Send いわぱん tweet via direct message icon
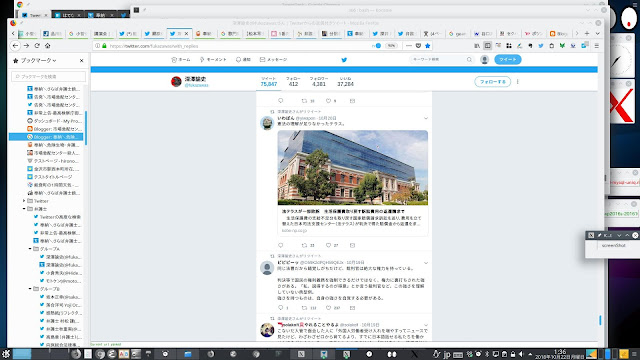This screenshot has height=360, width=640. click(x=352, y=245)
